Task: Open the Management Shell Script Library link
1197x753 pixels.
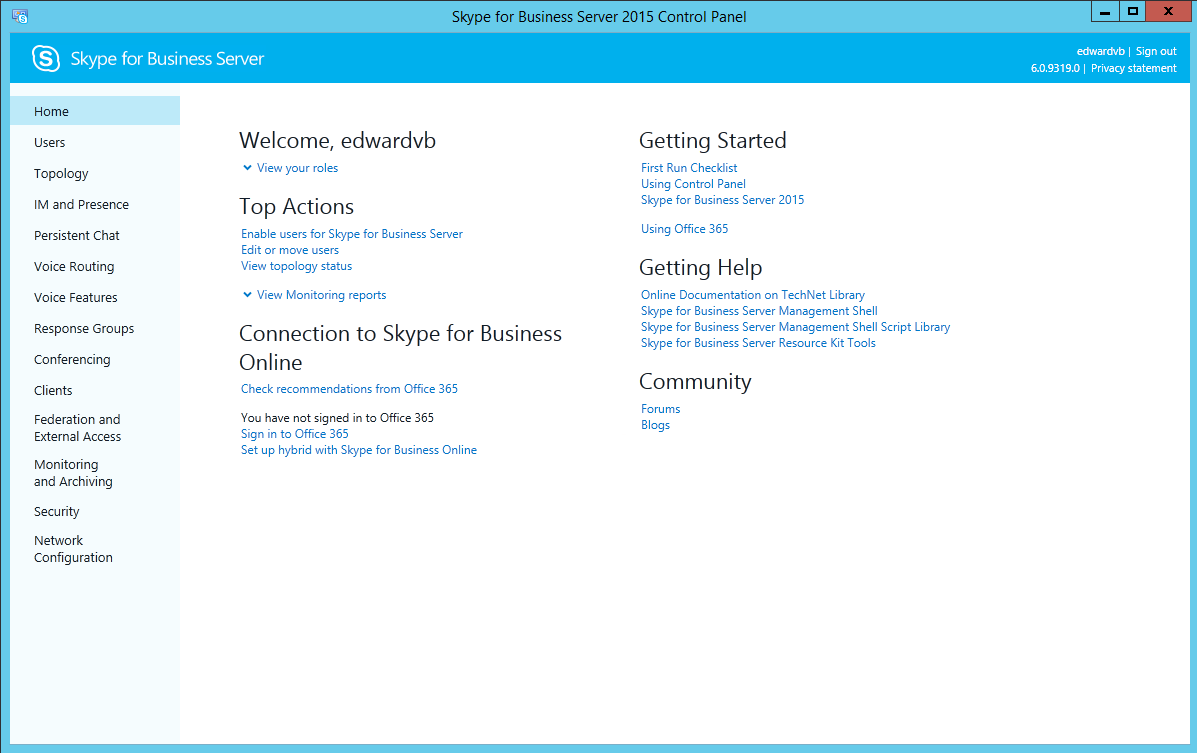Action: point(795,327)
